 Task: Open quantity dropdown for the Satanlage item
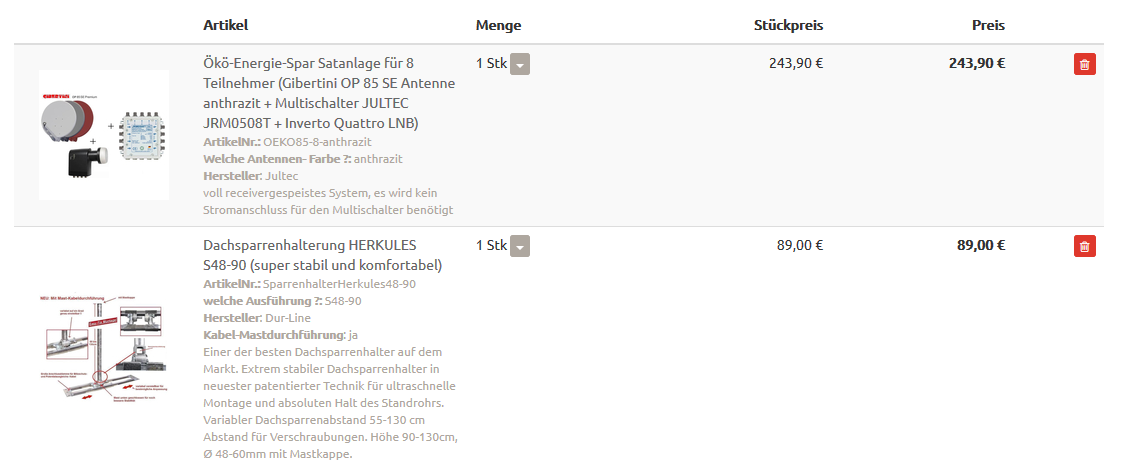pyautogui.click(x=520, y=64)
